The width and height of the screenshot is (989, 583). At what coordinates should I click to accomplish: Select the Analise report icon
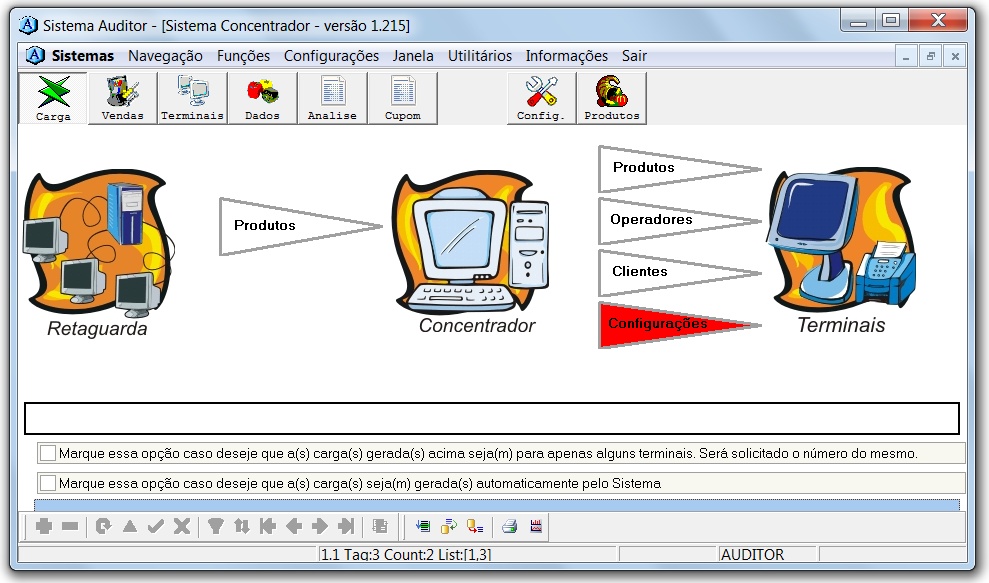pyautogui.click(x=332, y=98)
